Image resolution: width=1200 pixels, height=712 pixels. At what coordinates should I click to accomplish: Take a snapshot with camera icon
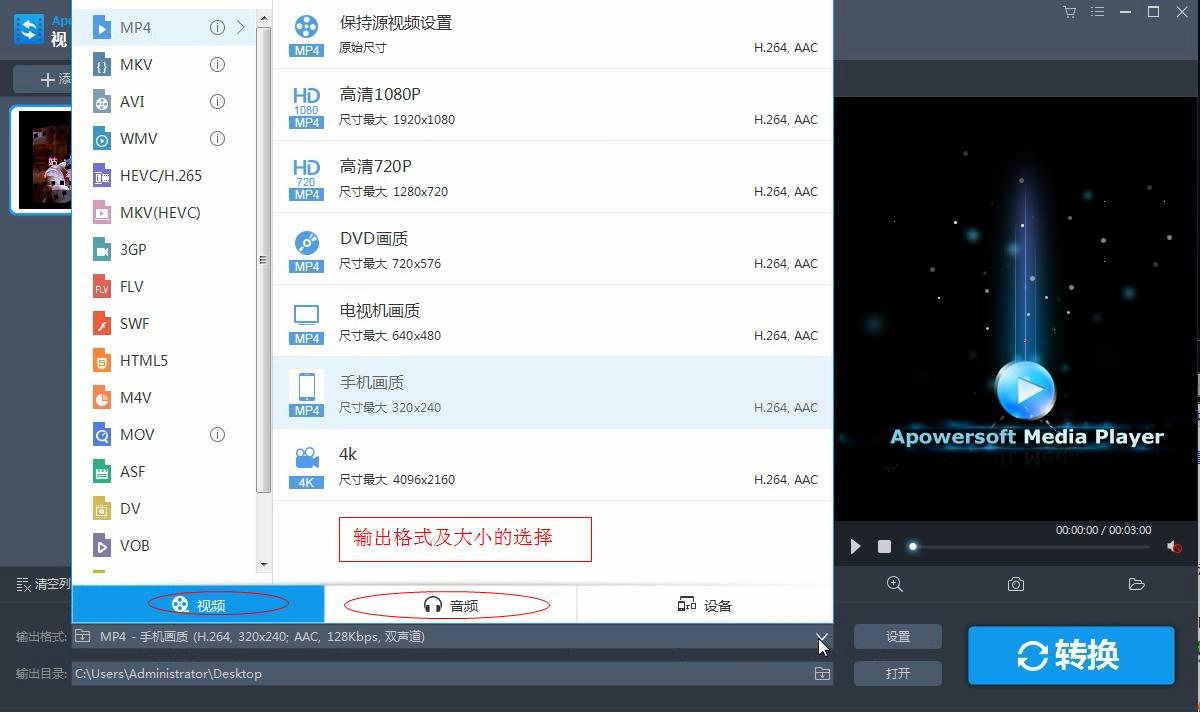click(x=1016, y=584)
